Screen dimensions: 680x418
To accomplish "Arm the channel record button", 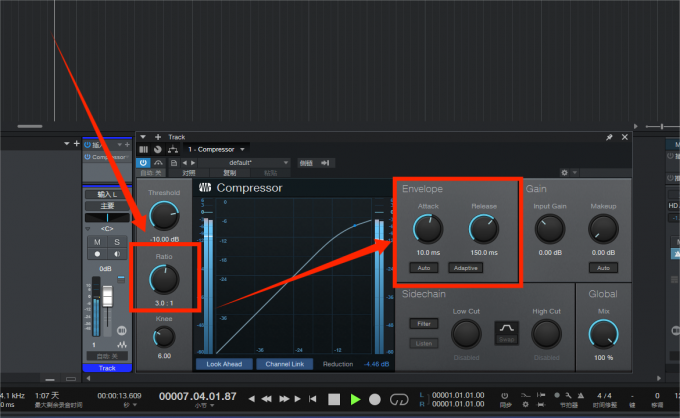I will click(97, 254).
